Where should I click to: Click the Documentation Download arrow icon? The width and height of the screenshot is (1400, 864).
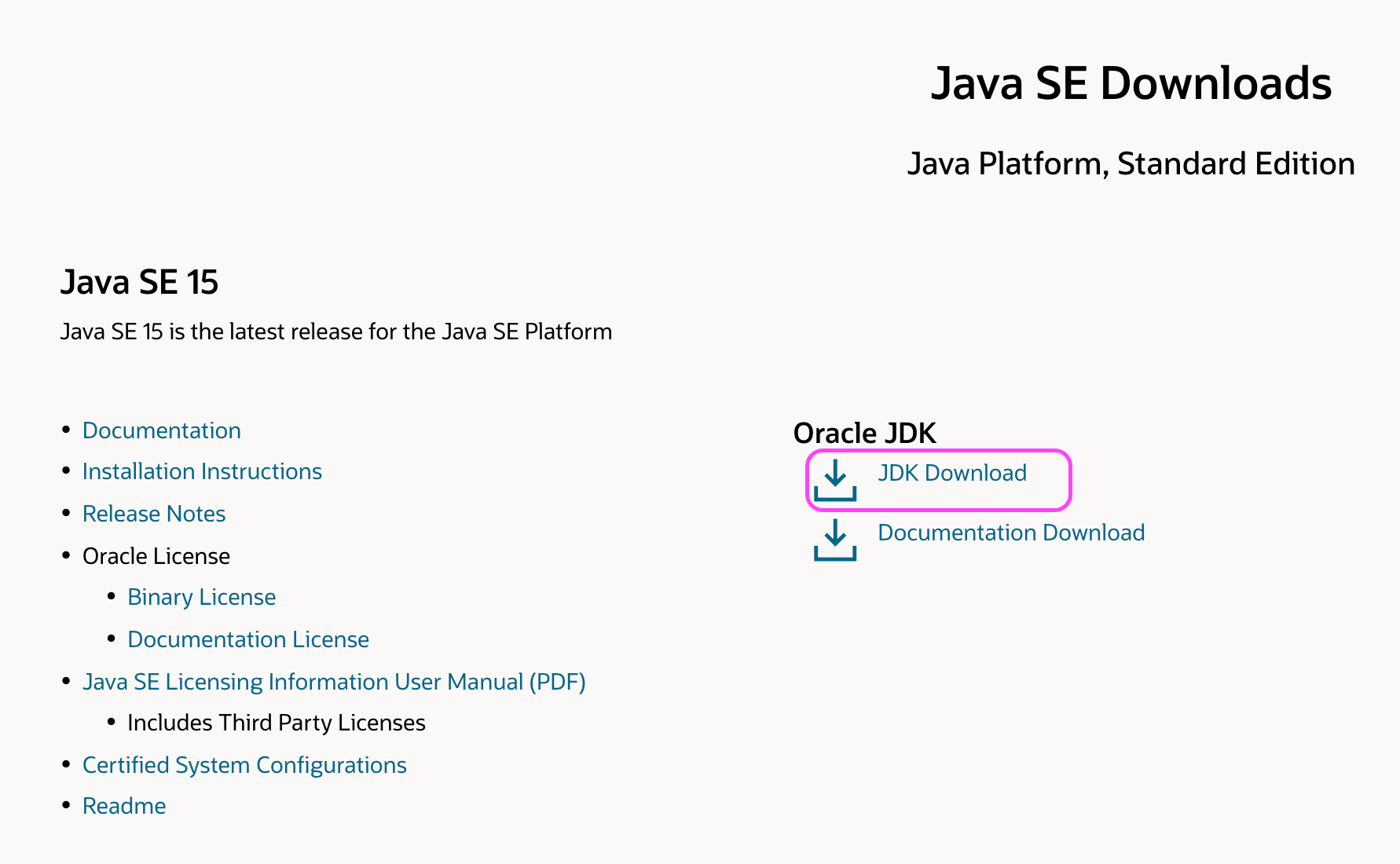pyautogui.click(x=835, y=540)
